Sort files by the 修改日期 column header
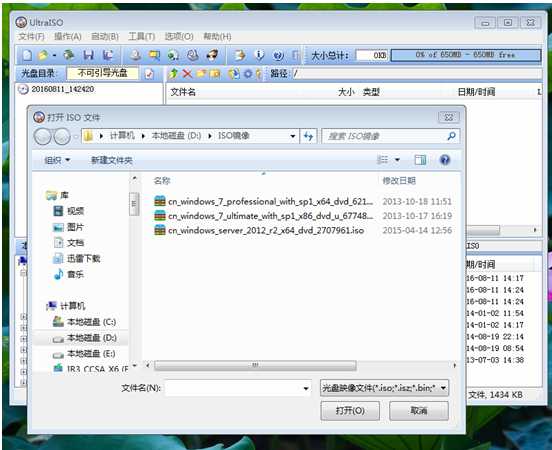552x450 pixels. coord(399,181)
